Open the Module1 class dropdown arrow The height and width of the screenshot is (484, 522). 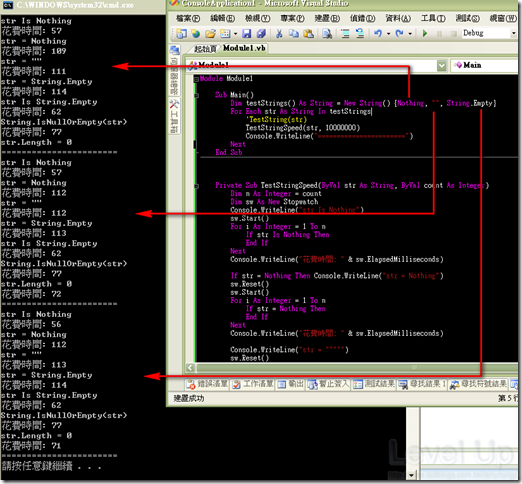point(441,65)
